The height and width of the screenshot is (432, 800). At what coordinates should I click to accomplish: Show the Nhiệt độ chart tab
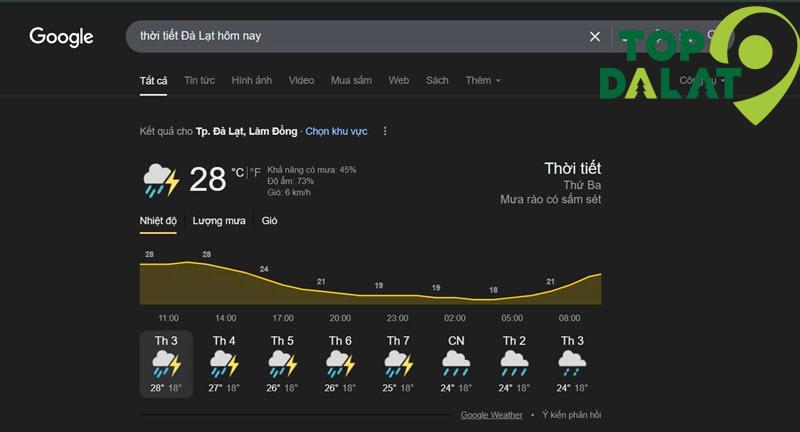point(158,221)
